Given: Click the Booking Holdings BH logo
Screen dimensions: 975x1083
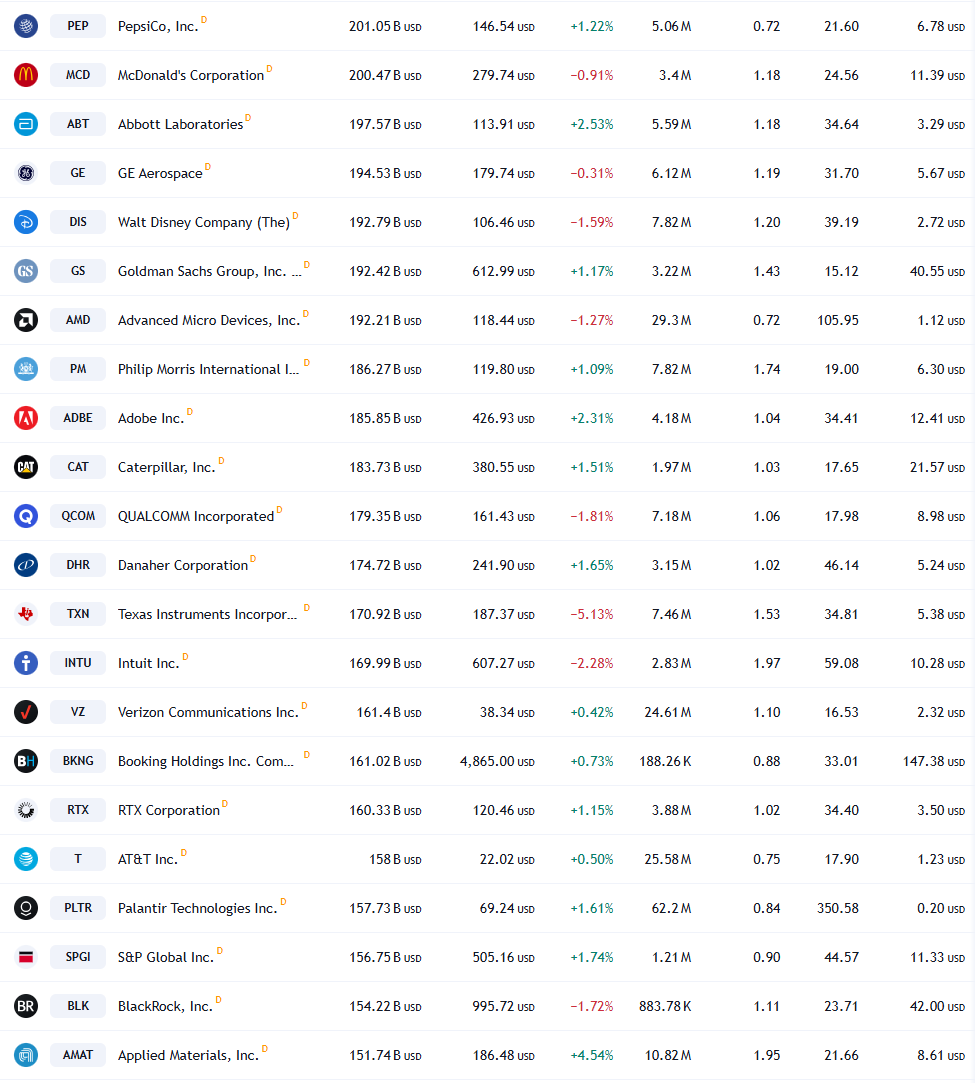Looking at the screenshot, I should [x=26, y=761].
